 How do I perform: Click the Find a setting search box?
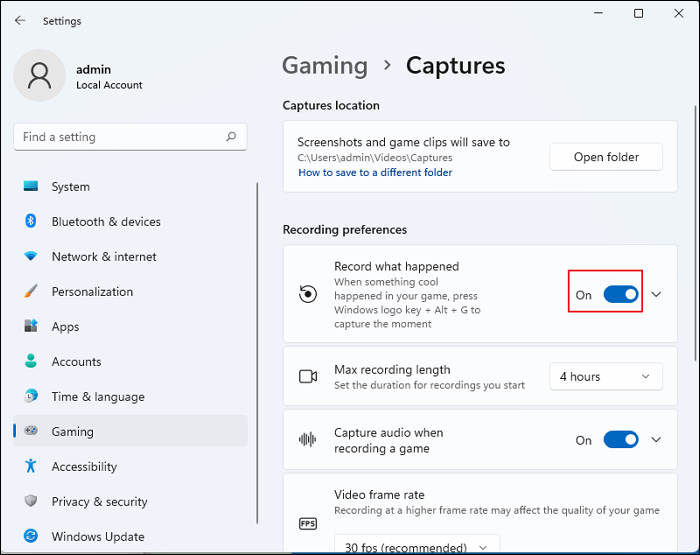pos(118,137)
